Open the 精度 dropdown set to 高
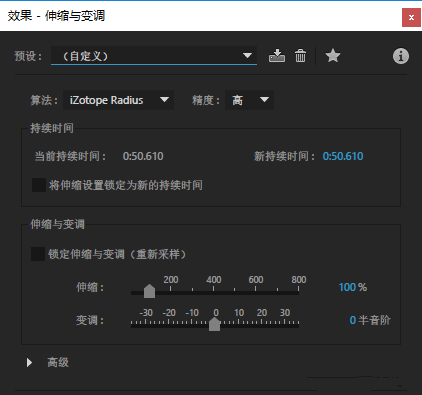This screenshot has height=395, width=422. (x=249, y=100)
